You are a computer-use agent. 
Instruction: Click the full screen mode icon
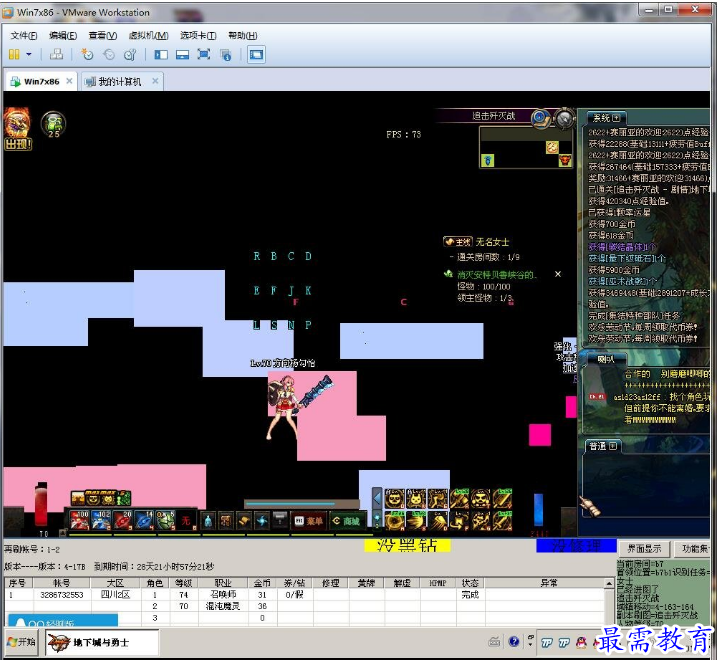point(203,55)
